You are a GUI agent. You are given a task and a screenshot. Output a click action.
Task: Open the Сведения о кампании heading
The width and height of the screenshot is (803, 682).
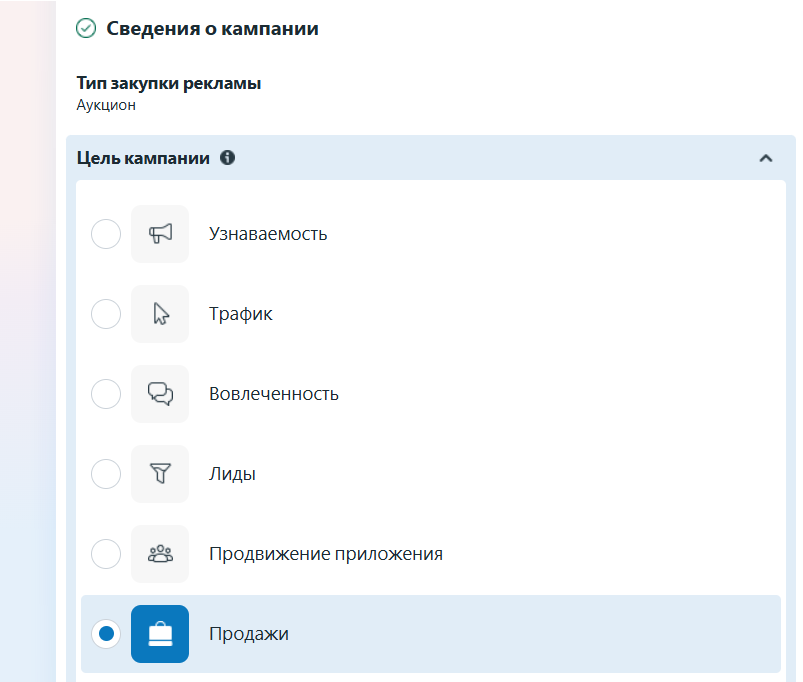pyautogui.click(x=210, y=28)
